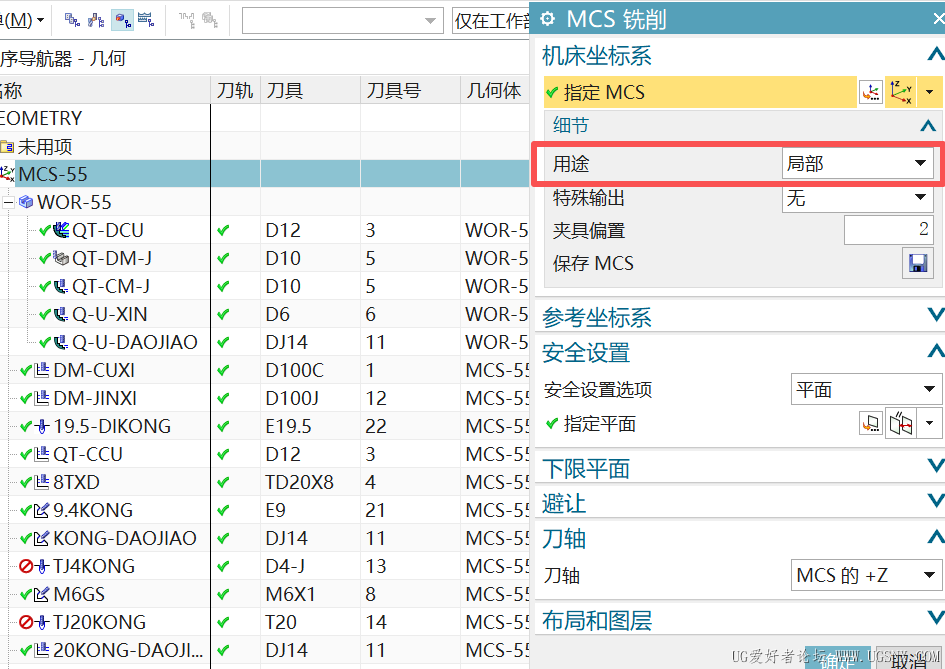Select the program order view toolbar icon

click(x=72, y=20)
